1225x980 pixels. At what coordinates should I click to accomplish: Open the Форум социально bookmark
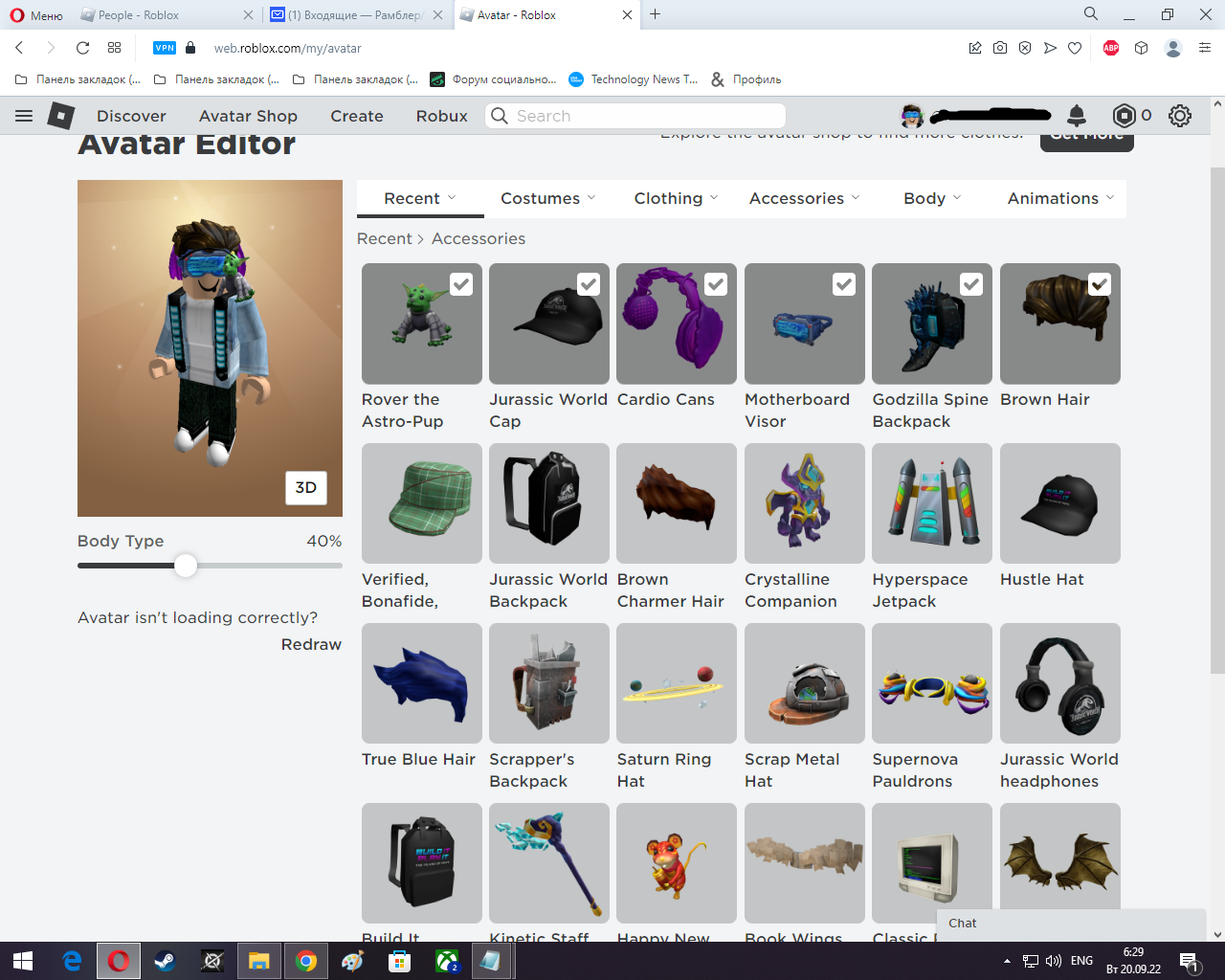494,79
